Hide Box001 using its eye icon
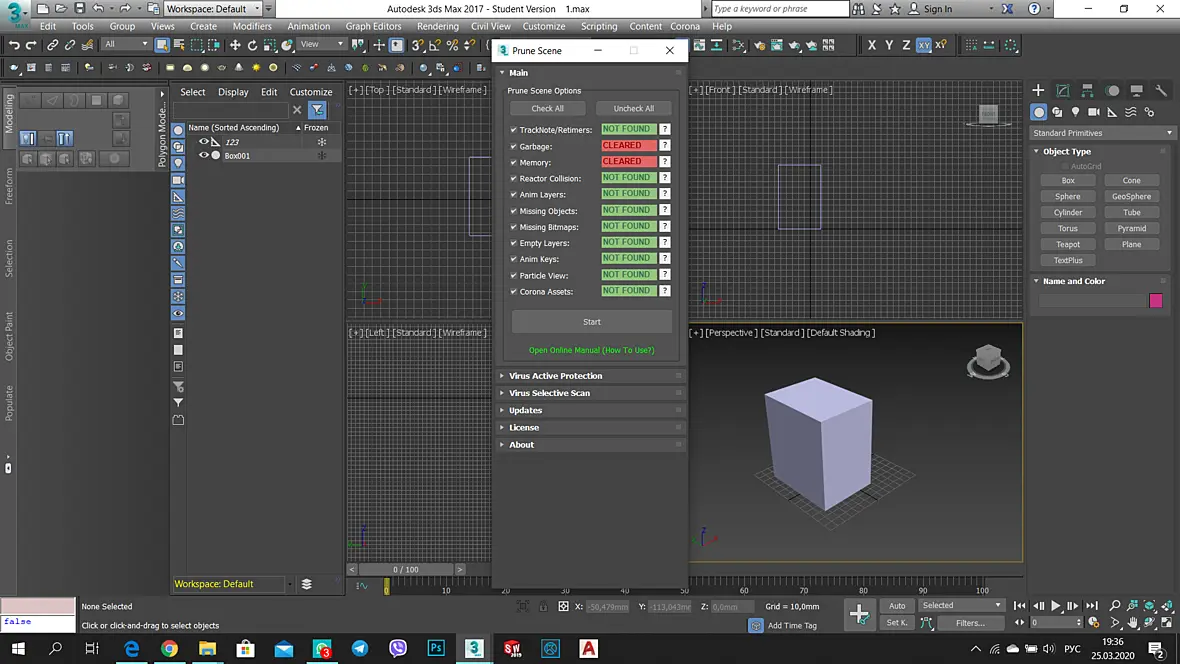This screenshot has width=1180, height=664. (203, 155)
